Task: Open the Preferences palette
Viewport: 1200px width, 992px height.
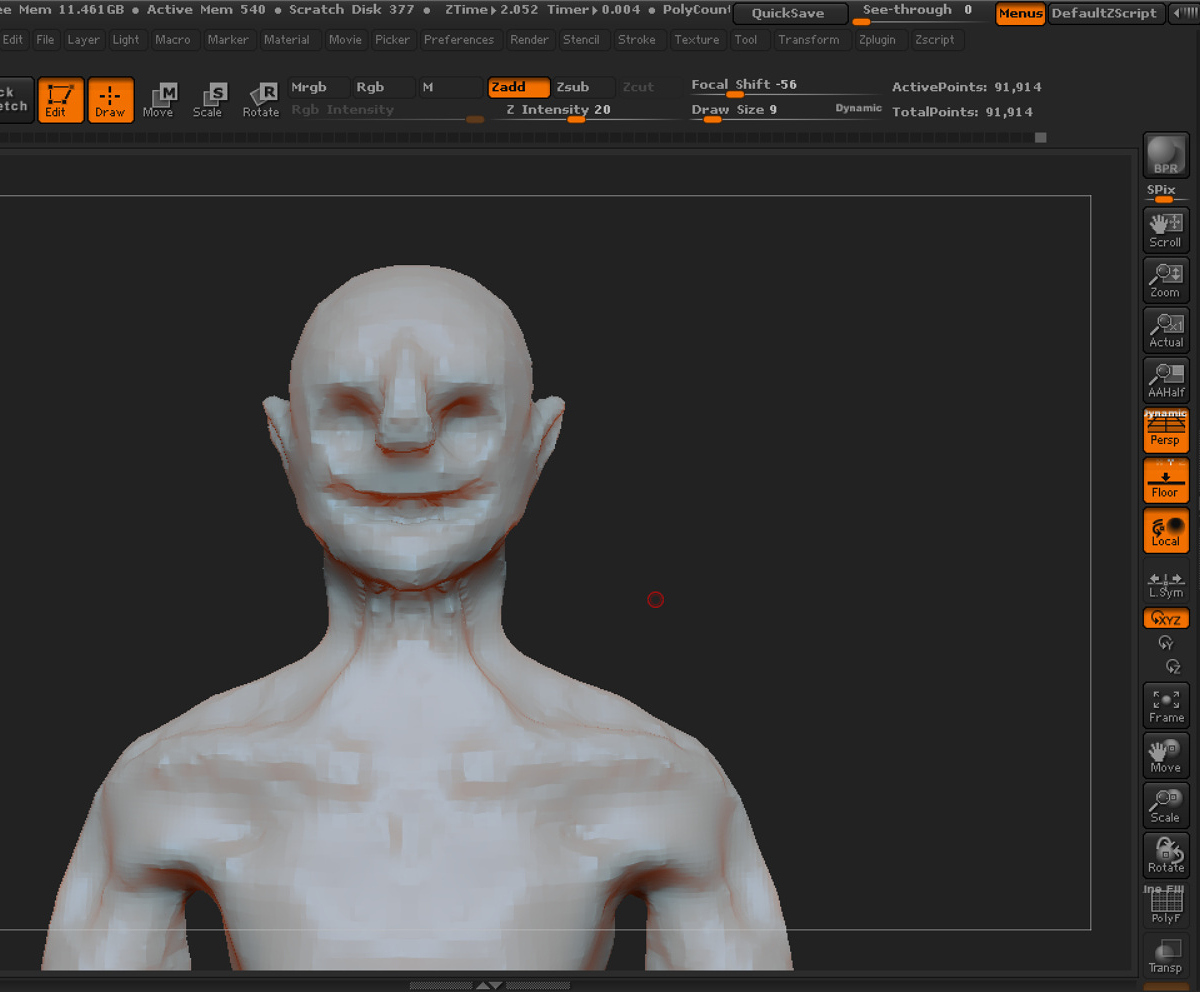Action: 459,40
